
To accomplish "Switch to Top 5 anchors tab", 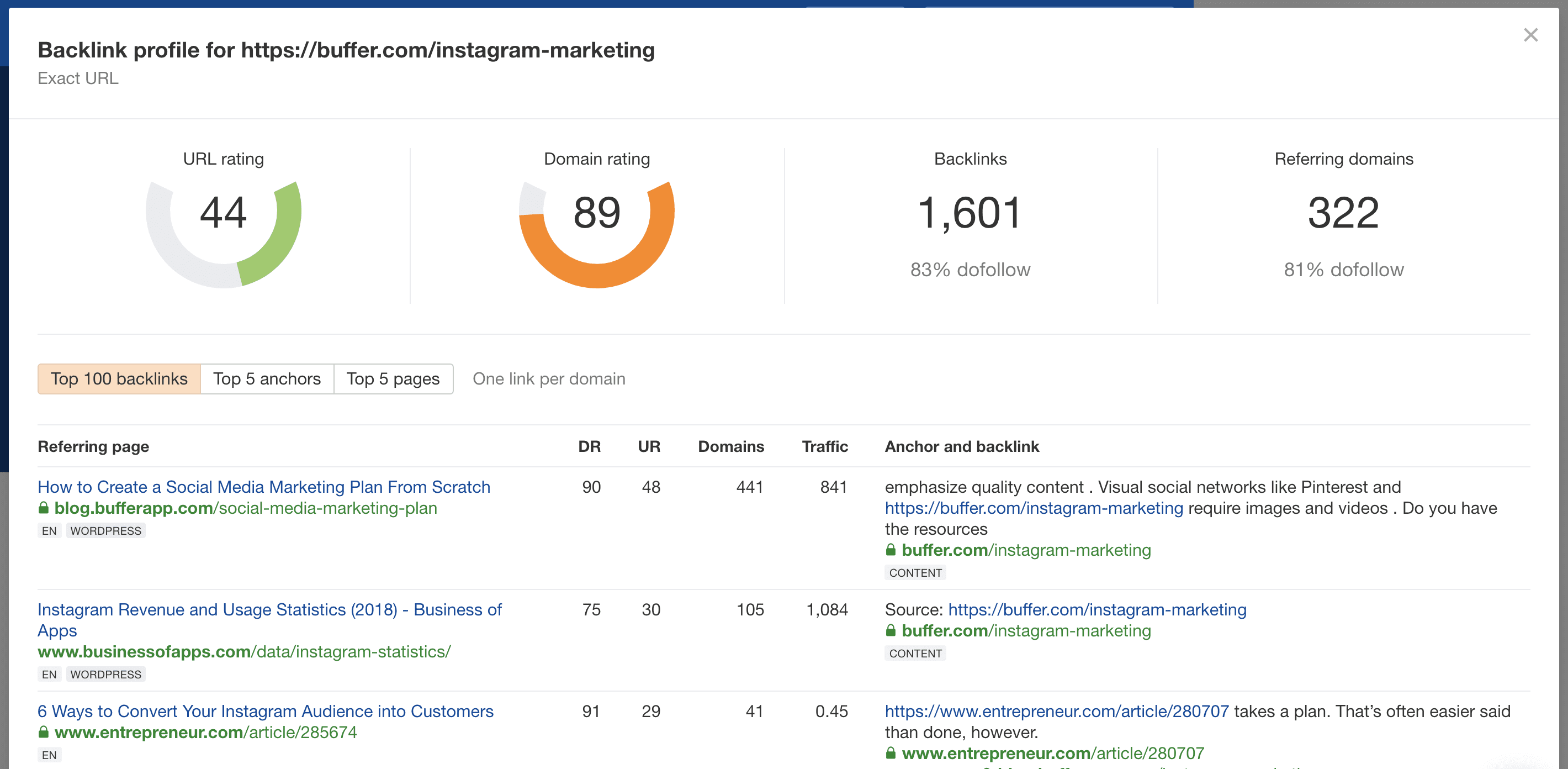I will tap(267, 379).
